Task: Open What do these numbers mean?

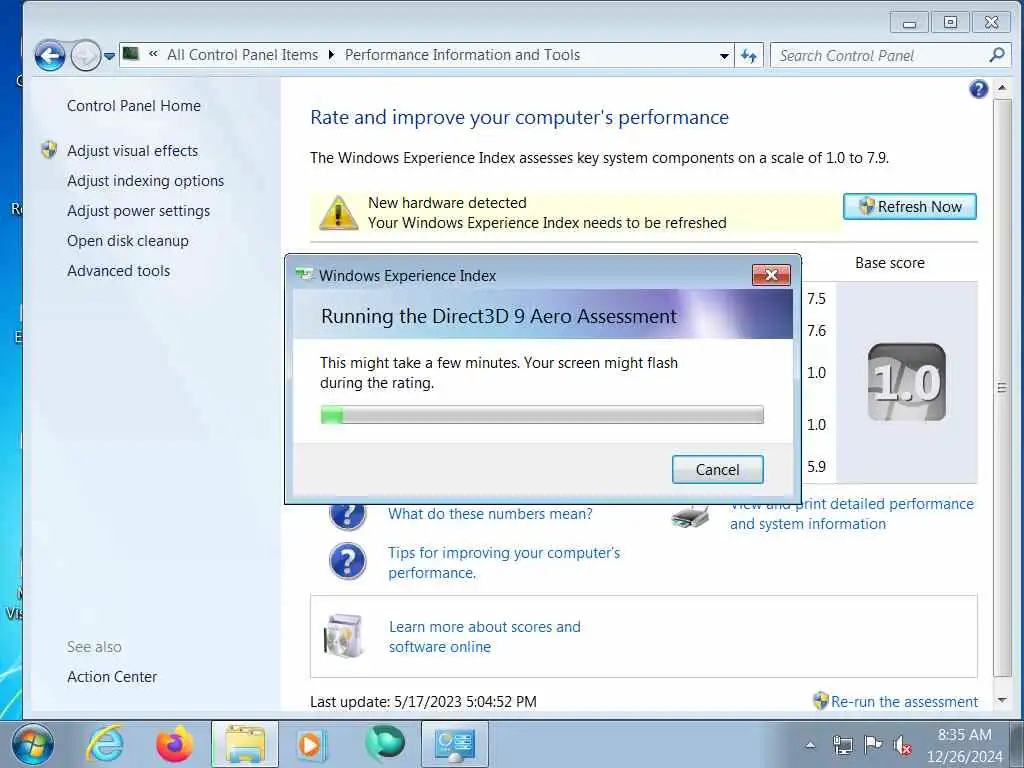Action: 490,514
